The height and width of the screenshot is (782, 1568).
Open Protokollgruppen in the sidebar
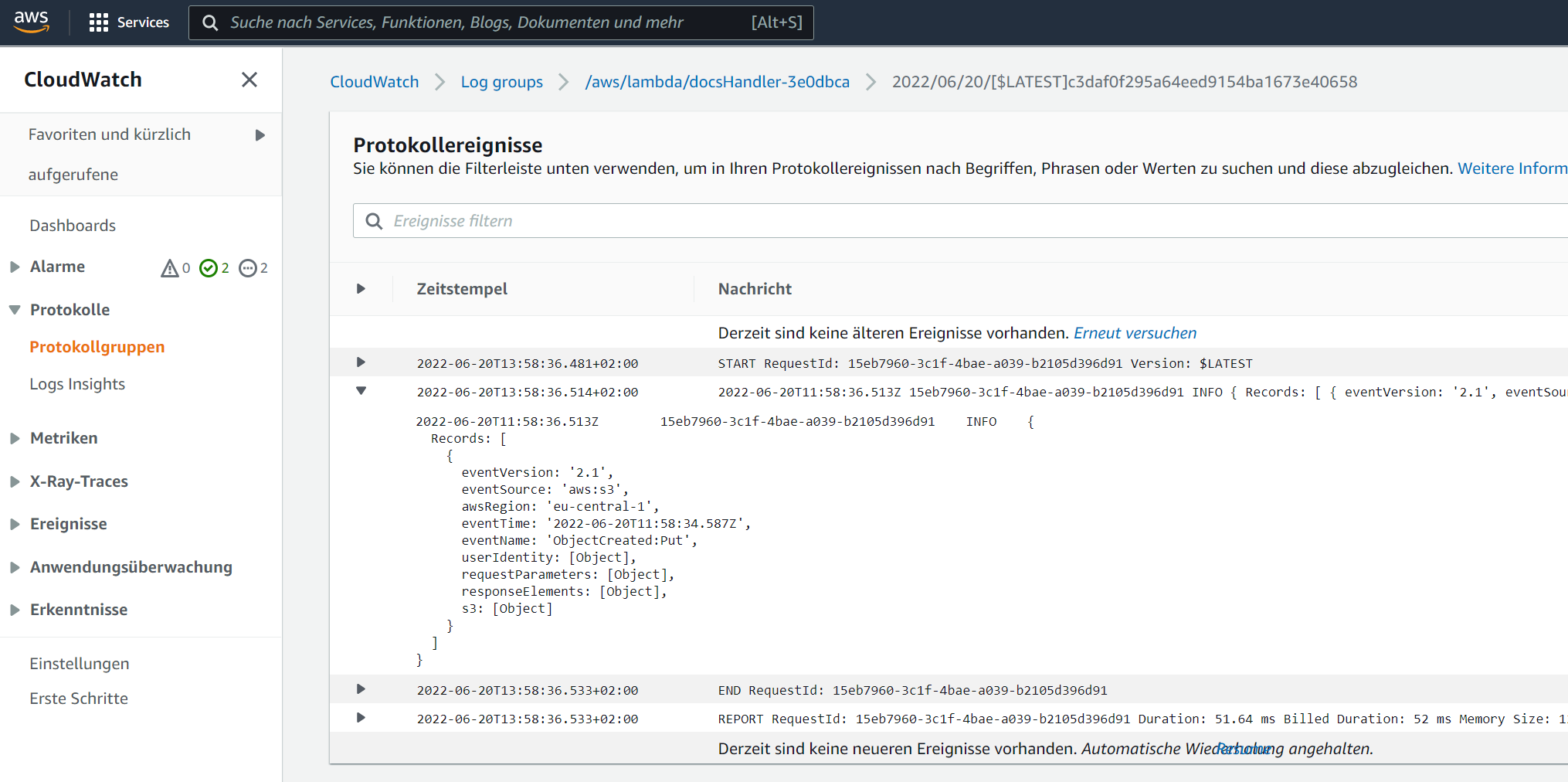97,347
